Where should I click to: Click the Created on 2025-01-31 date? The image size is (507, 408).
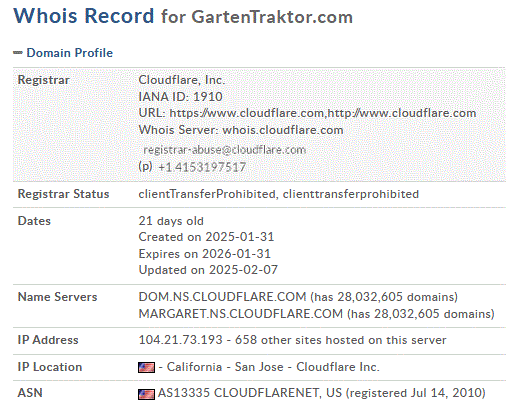(206, 237)
